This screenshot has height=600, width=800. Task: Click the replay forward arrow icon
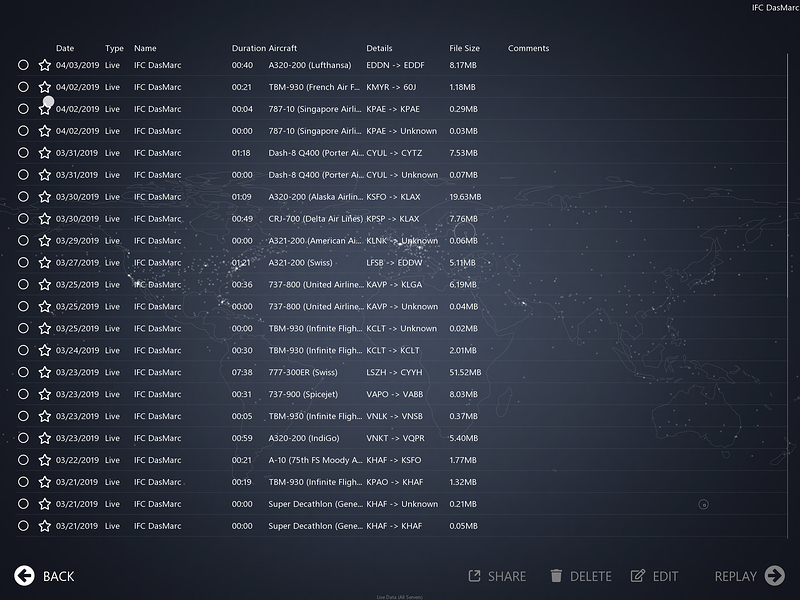coord(774,576)
